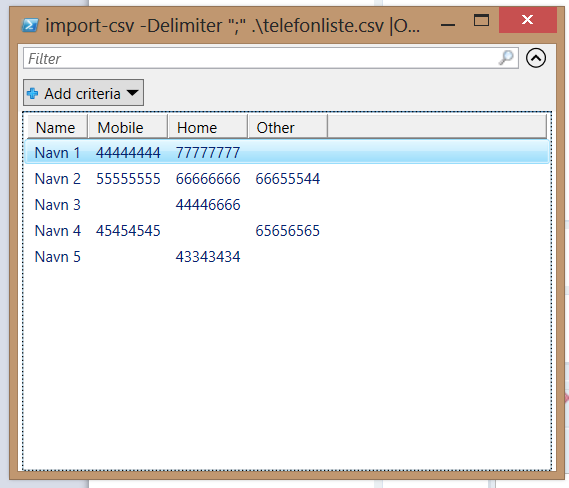
Task: Sort by the Mobile column header
Action: [128, 127]
